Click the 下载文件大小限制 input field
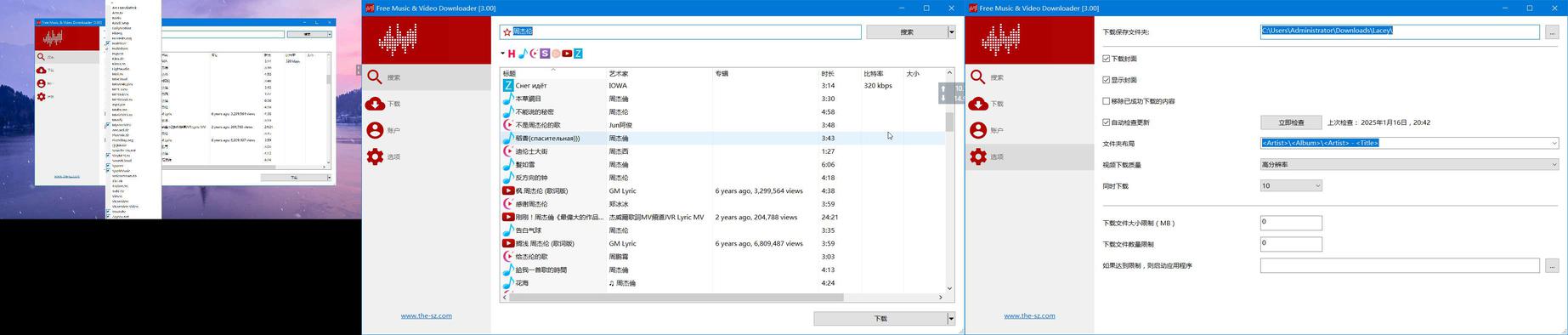The image size is (1568, 335). coord(1291,223)
